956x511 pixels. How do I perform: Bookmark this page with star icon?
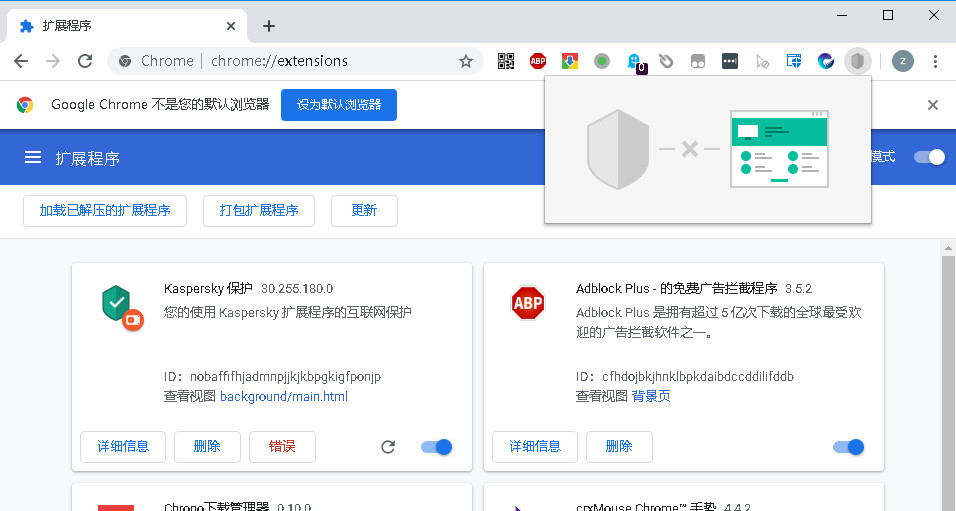coord(466,61)
